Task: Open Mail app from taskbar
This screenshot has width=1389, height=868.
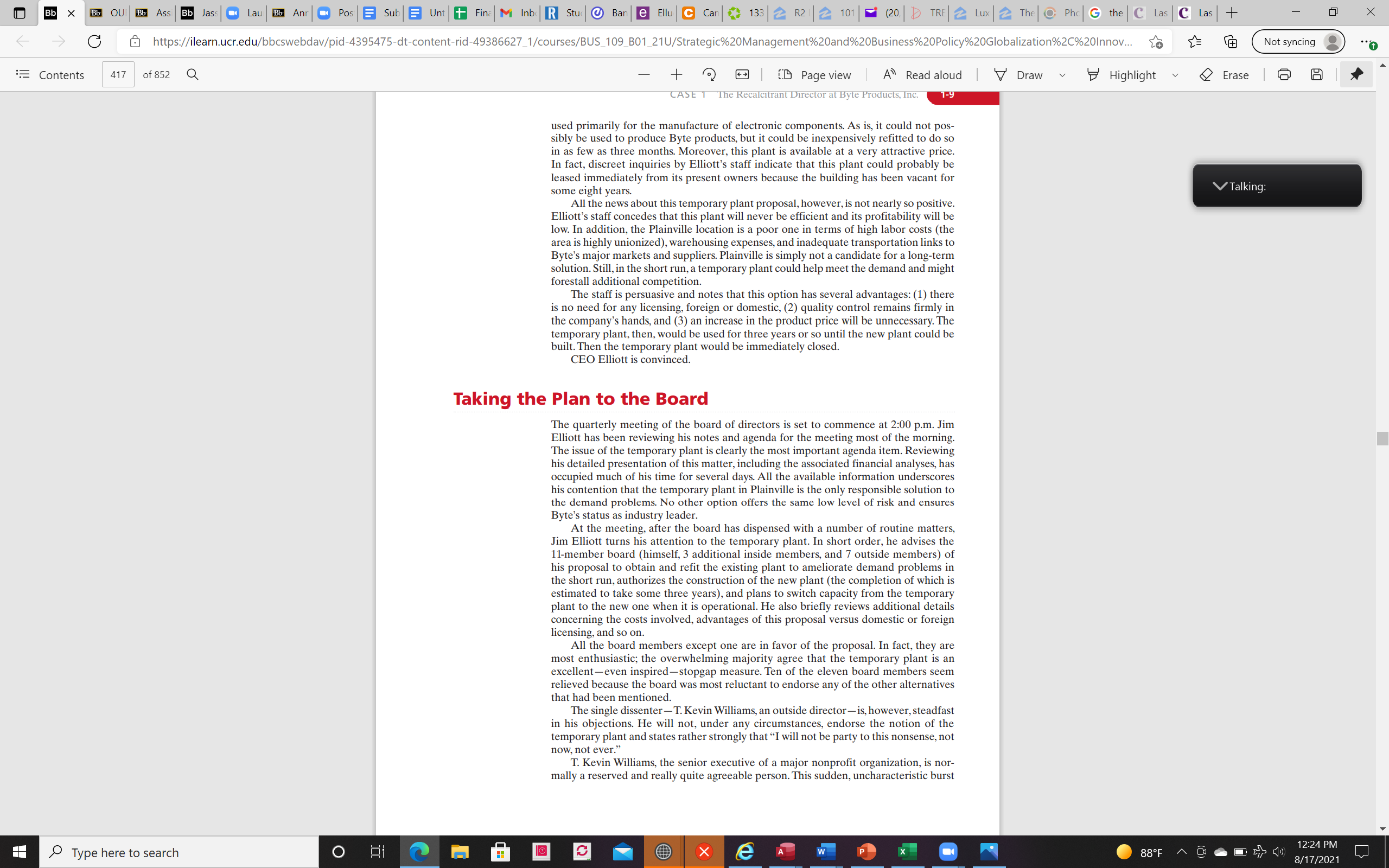Action: [x=623, y=852]
